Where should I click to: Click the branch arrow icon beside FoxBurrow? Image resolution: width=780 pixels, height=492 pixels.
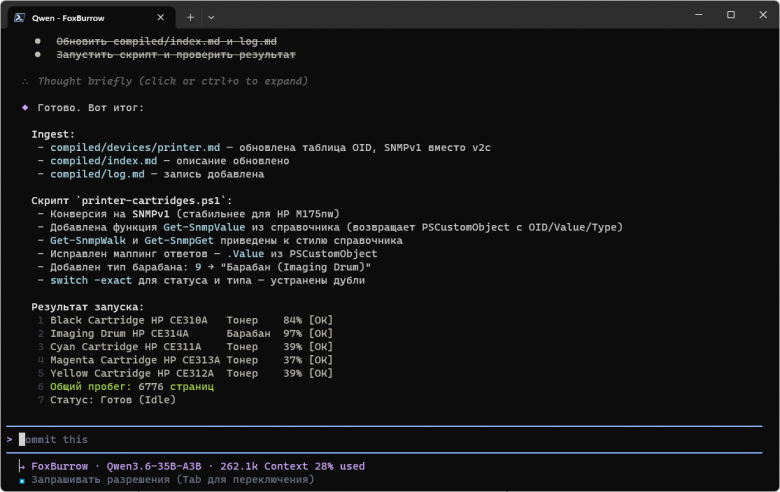point(21,467)
